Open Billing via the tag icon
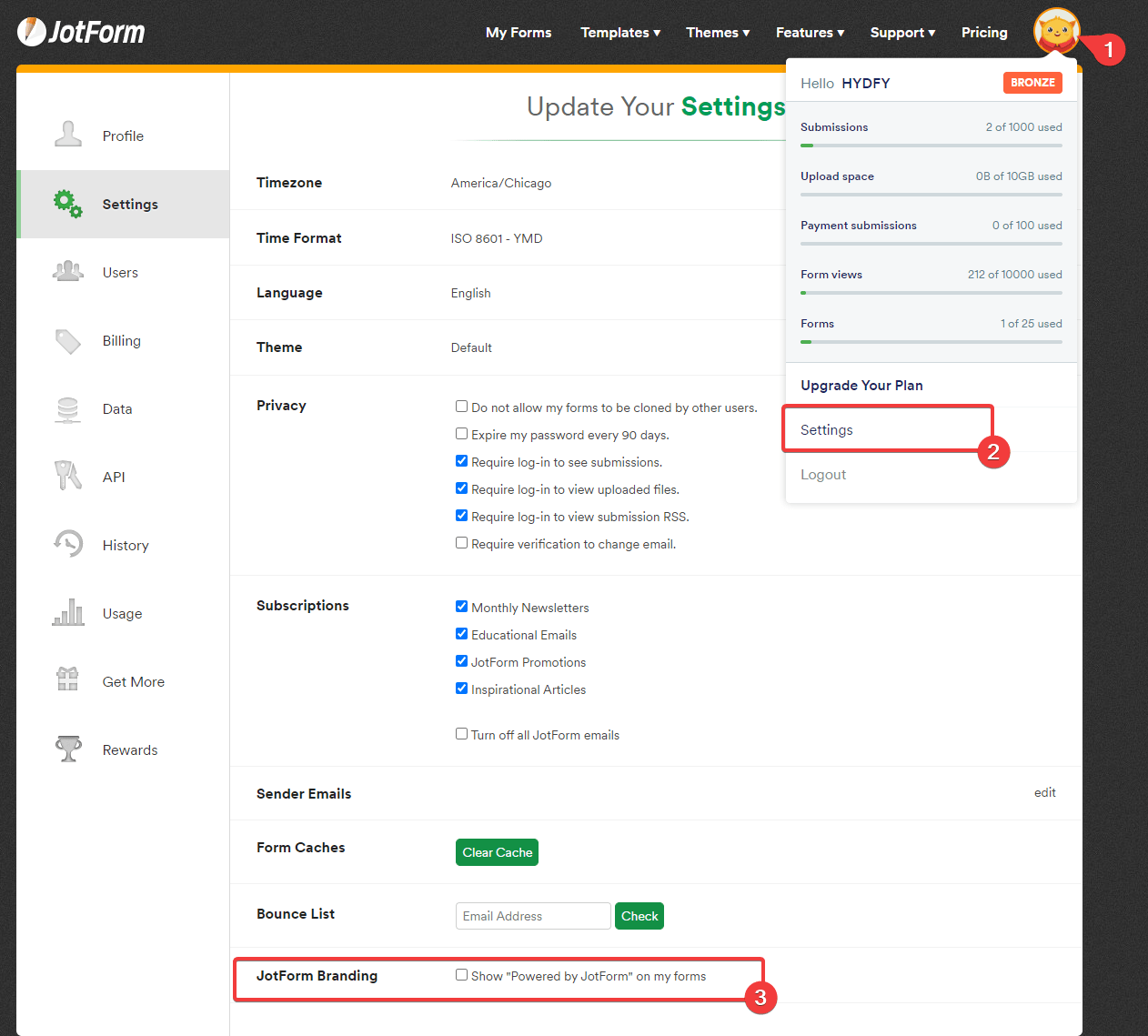The image size is (1148, 1036). point(68,340)
